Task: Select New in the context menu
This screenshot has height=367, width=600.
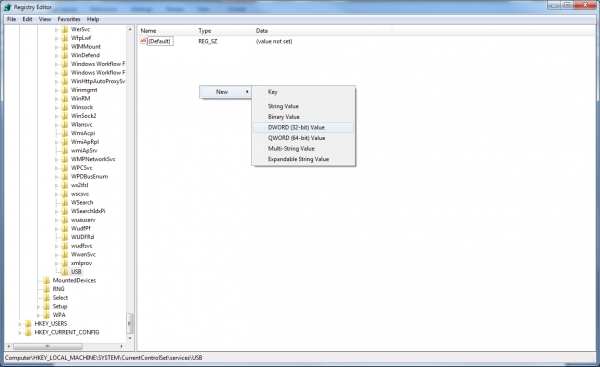Action: point(225,92)
